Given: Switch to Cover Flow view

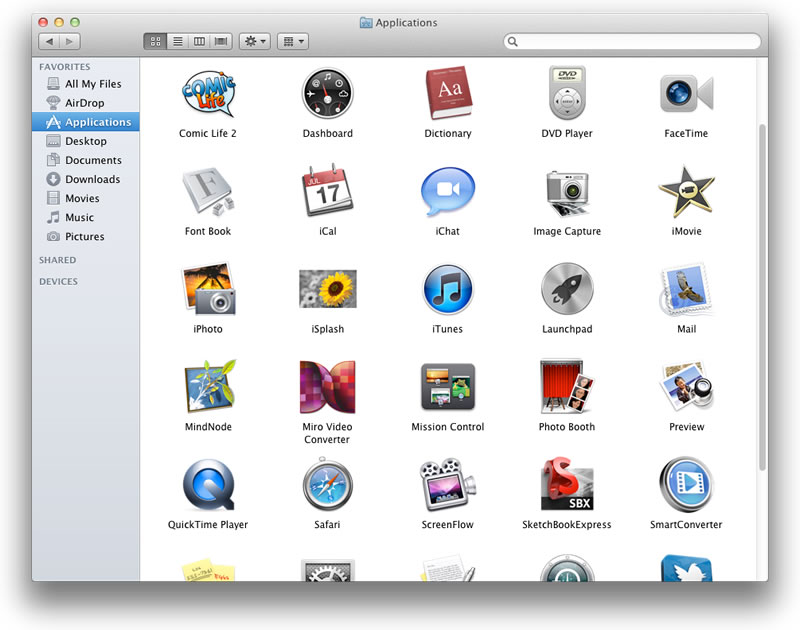Looking at the screenshot, I should [221, 42].
